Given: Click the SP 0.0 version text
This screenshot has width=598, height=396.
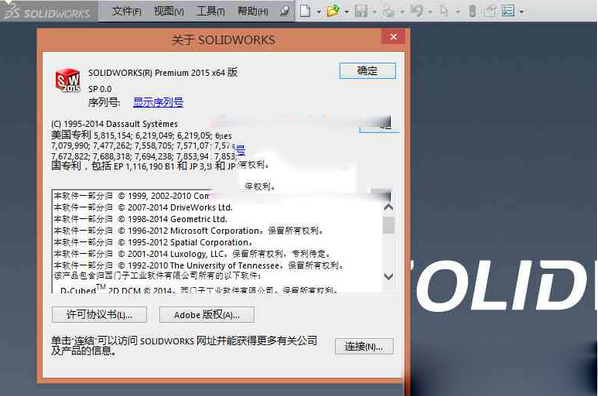Looking at the screenshot, I should (x=100, y=89).
